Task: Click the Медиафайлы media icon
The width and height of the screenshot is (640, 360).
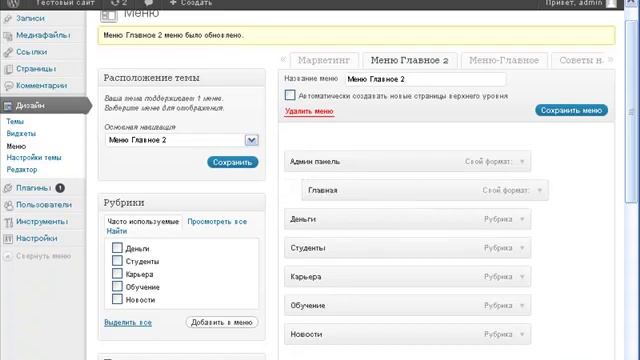Action: click(x=8, y=36)
